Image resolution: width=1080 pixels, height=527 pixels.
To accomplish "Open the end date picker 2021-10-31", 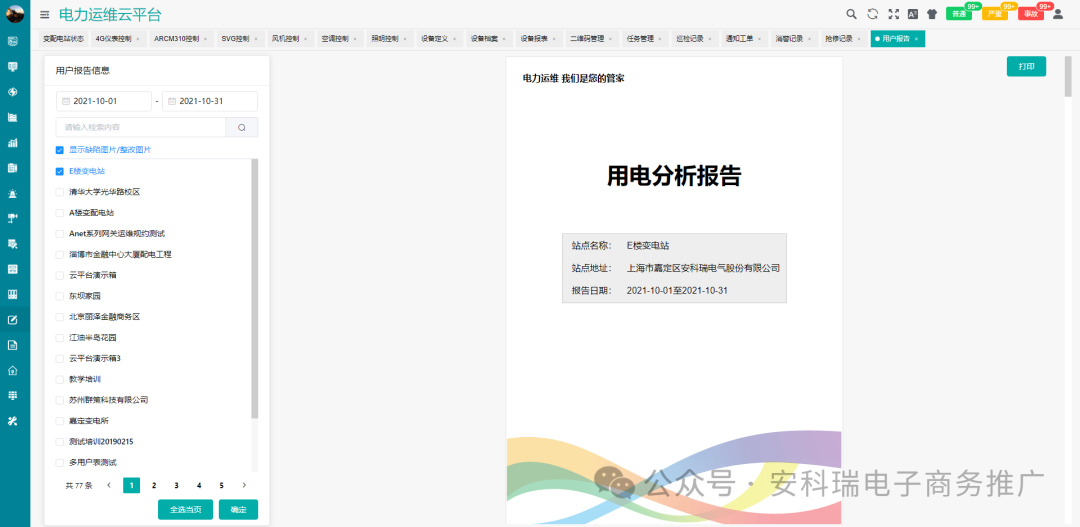I will (x=209, y=101).
